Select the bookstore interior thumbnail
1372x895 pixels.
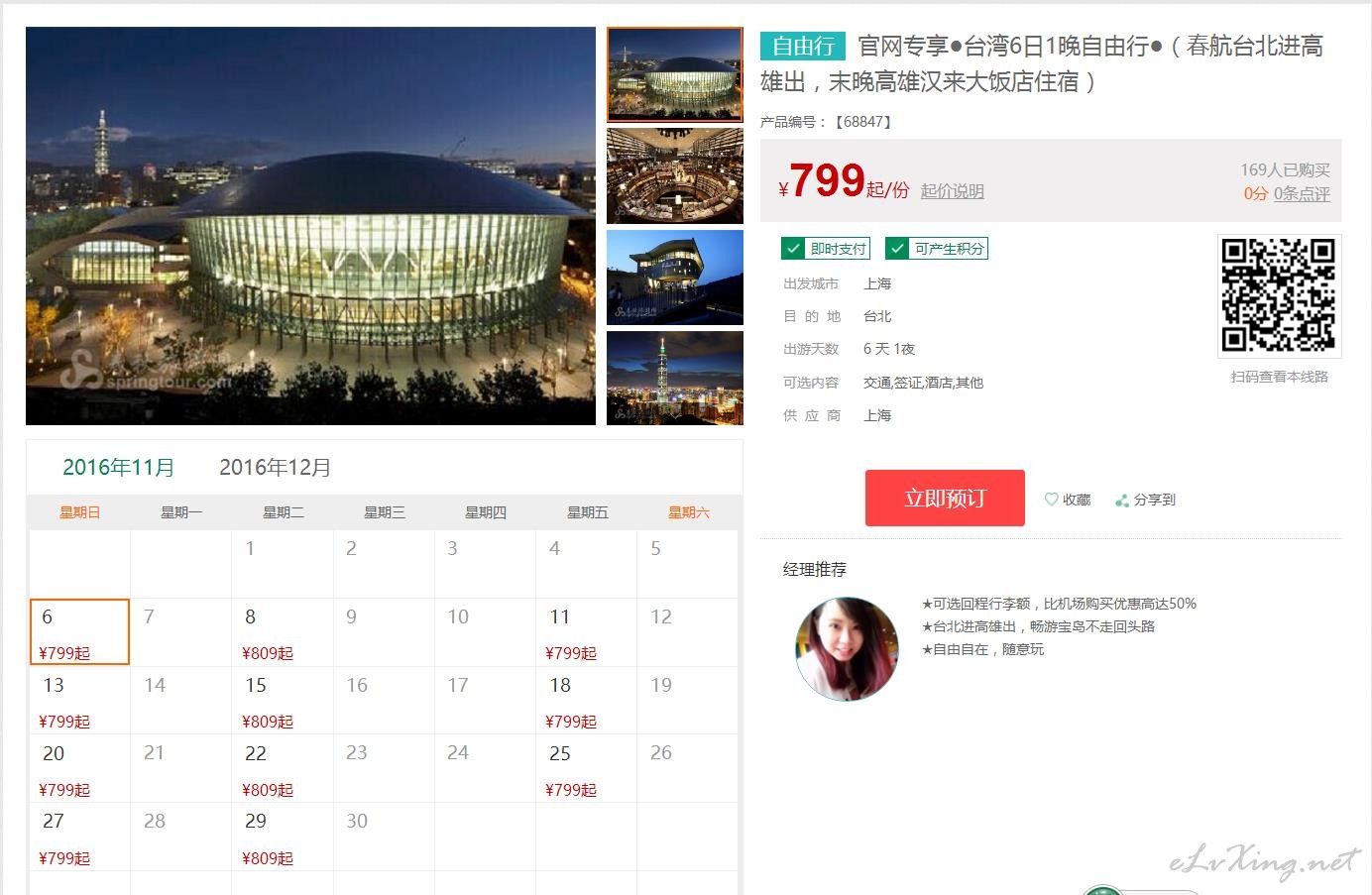[x=674, y=175]
